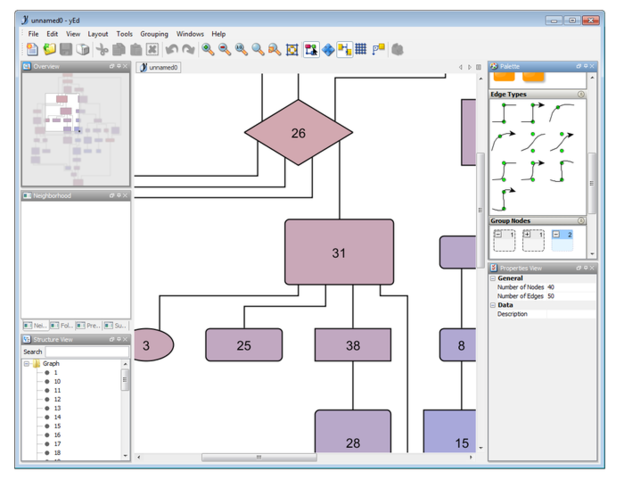Image resolution: width=624 pixels, height=480 pixels.
Task: Click the horizontal scrollbar thumb of canvas
Action: coord(259,457)
